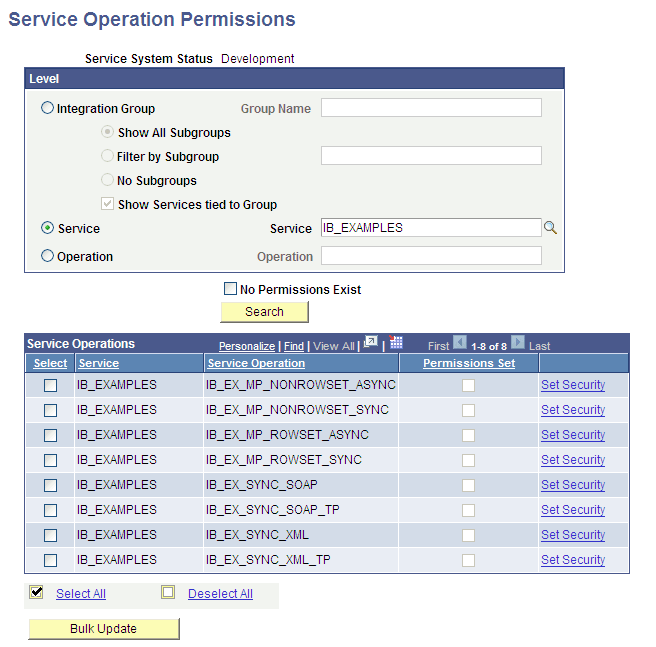Focus the Group Name input field
Screen dimensions: 656x647
point(431,108)
